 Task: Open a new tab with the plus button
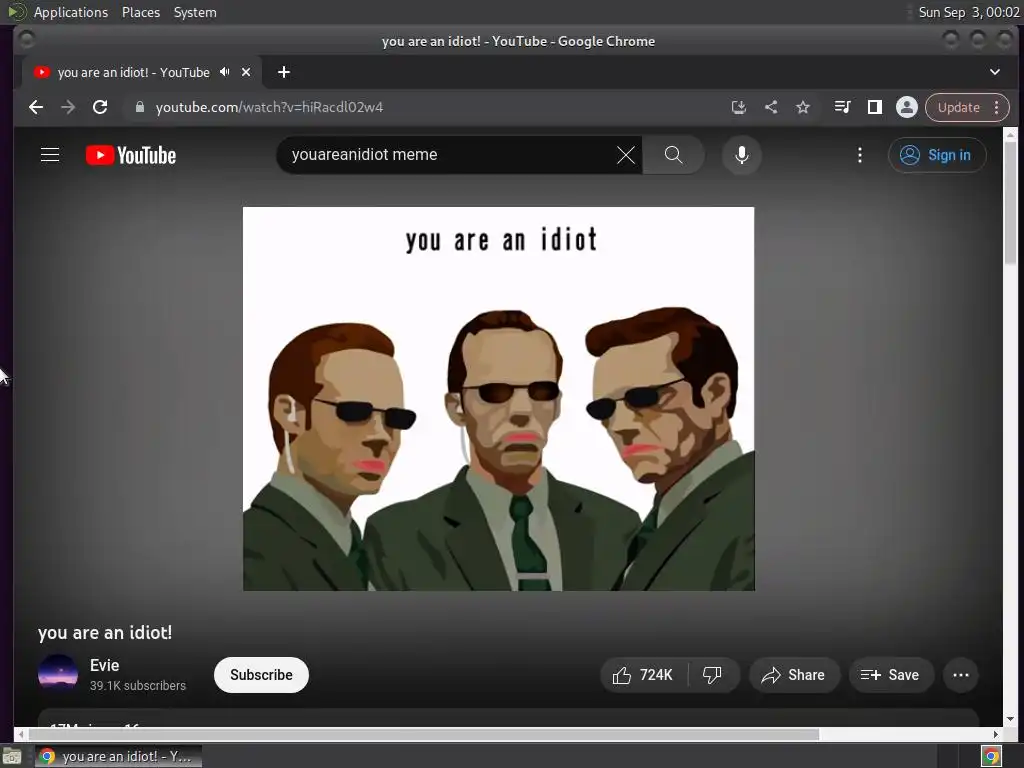(x=283, y=72)
